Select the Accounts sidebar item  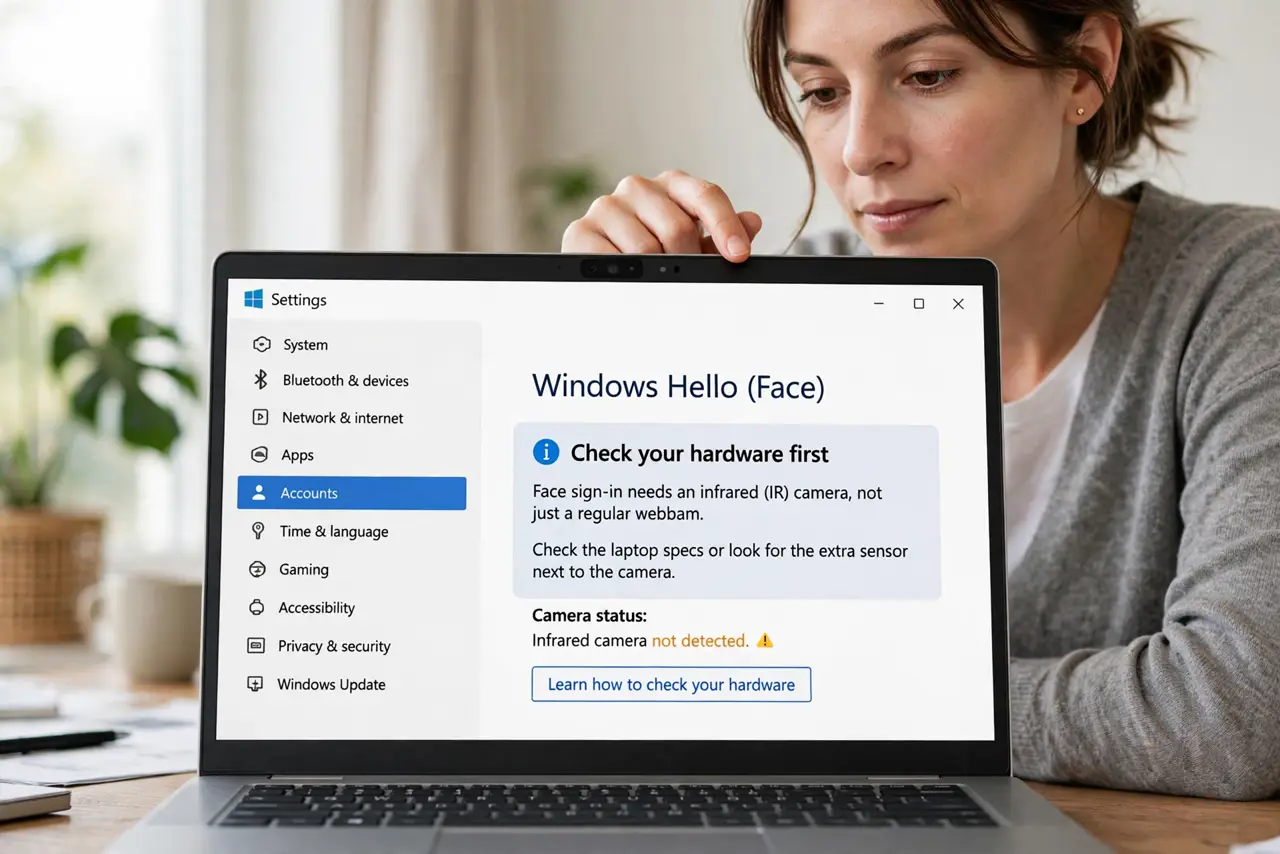(352, 493)
